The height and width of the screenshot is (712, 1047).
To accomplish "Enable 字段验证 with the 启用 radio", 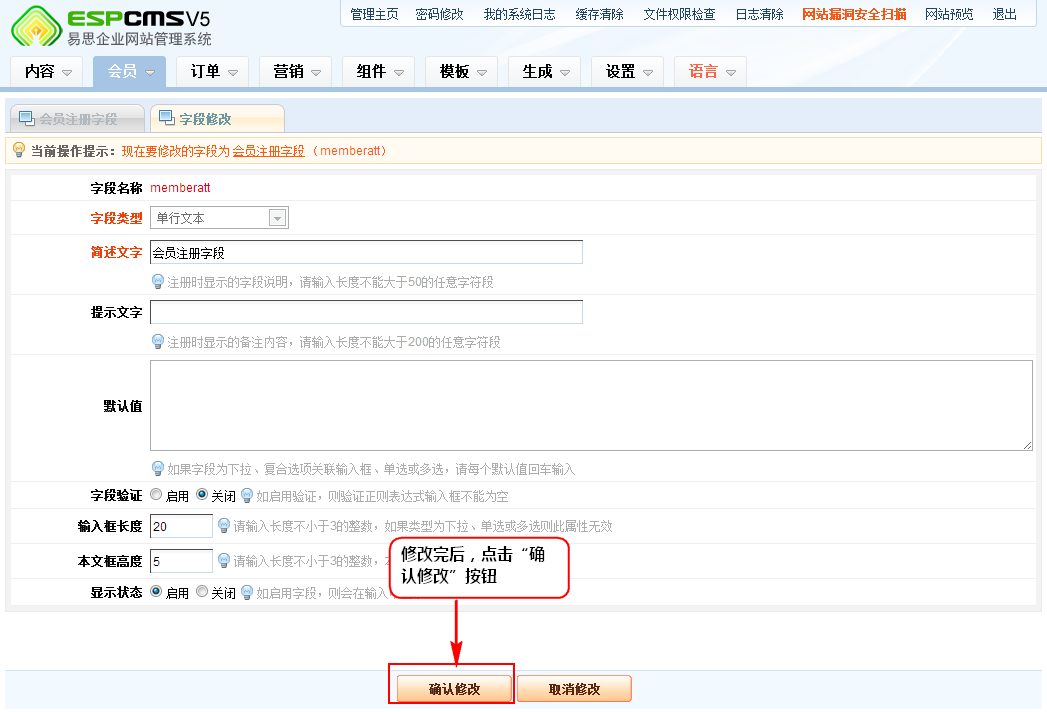I will [156, 494].
